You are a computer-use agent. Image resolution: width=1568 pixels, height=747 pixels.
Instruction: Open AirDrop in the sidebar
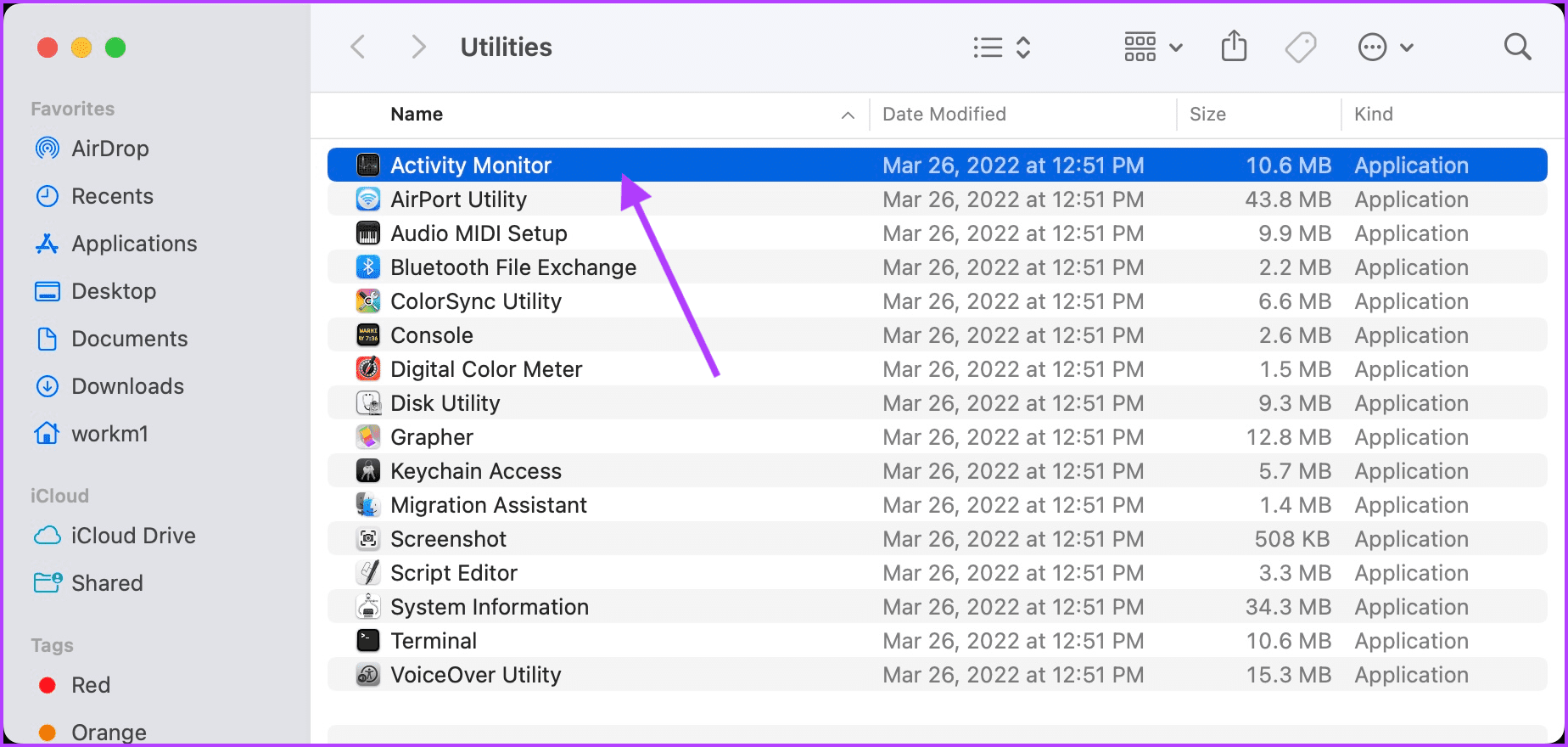[x=92, y=149]
